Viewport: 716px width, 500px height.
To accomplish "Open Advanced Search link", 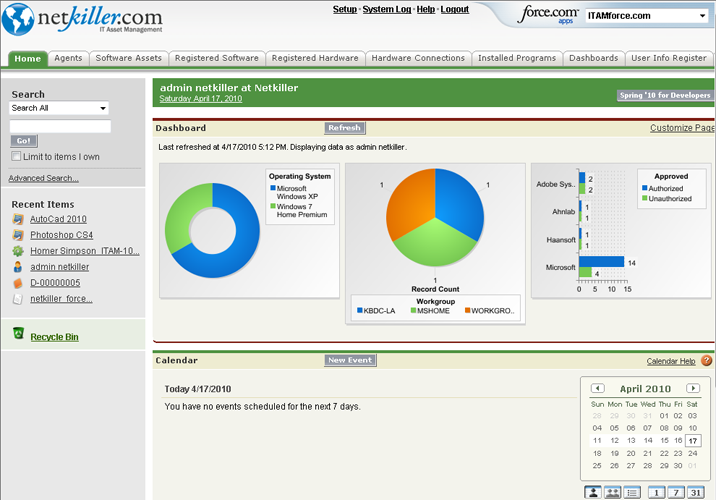I will coord(43,178).
